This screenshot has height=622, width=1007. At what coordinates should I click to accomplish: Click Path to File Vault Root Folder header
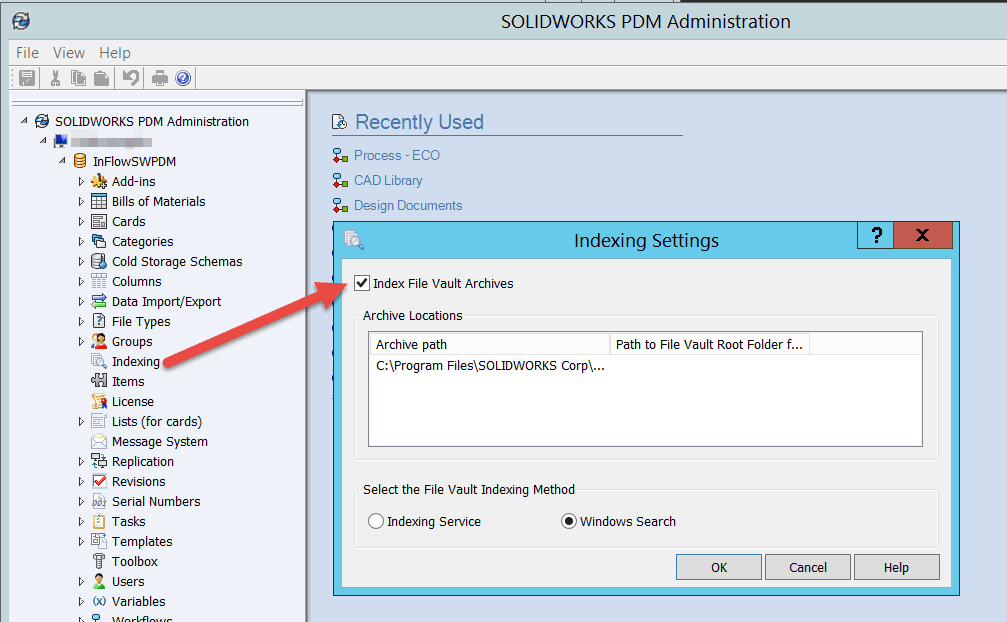(710, 344)
